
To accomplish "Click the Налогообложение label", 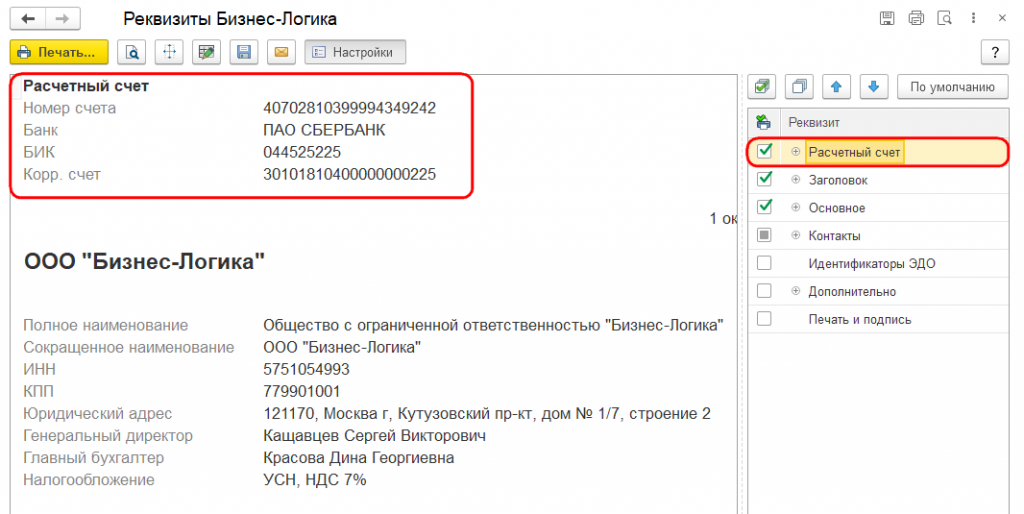I will tap(89, 480).
